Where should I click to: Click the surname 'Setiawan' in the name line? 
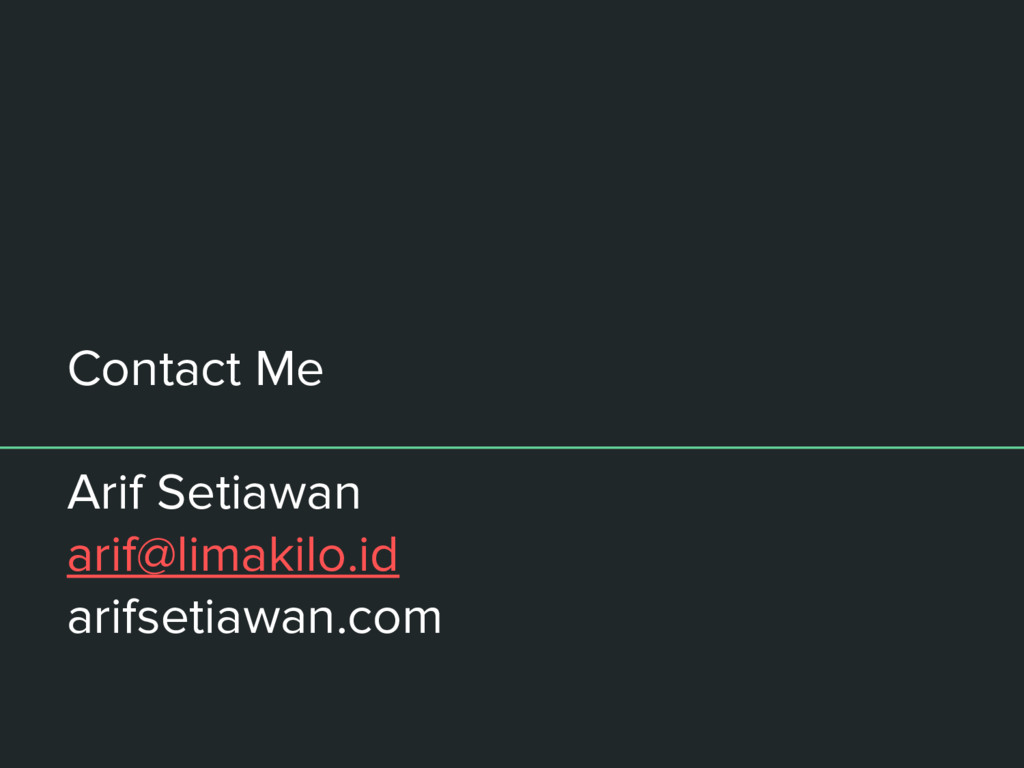click(x=259, y=493)
